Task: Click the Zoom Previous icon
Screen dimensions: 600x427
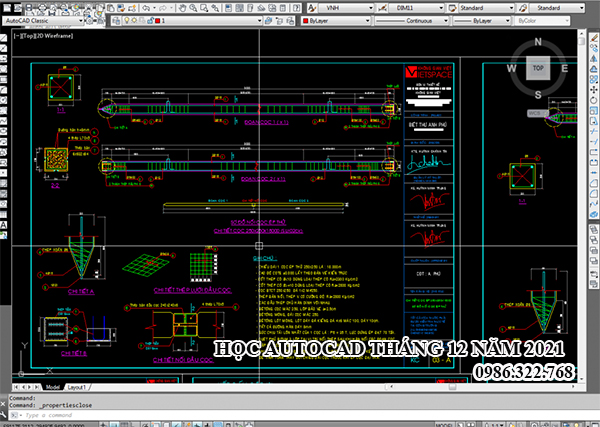Action: 215,8
